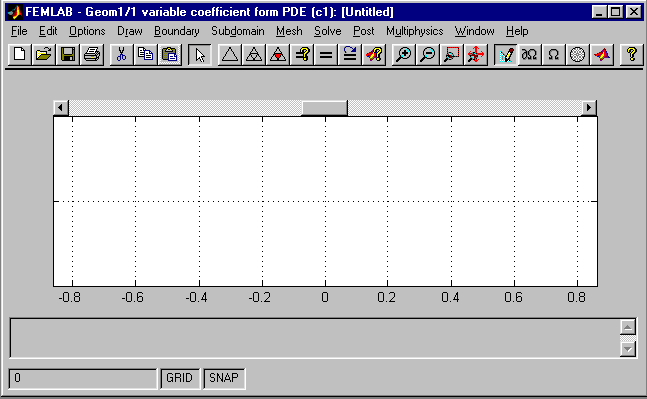Expand the Post menu
The height and width of the screenshot is (399, 647).
pyautogui.click(x=364, y=31)
